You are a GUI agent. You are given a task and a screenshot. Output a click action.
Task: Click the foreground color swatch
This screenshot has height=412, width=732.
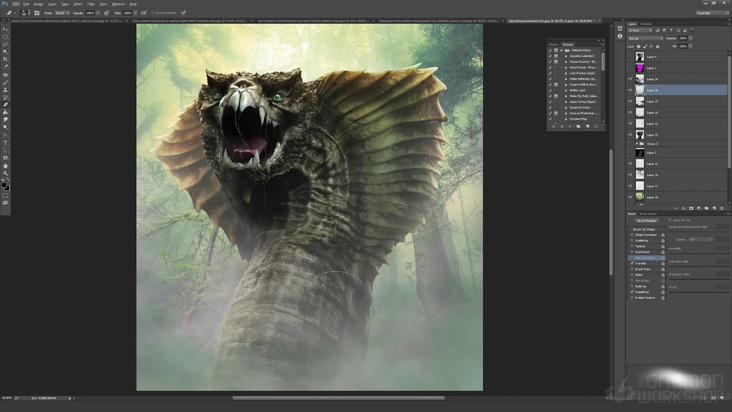(x=4, y=185)
